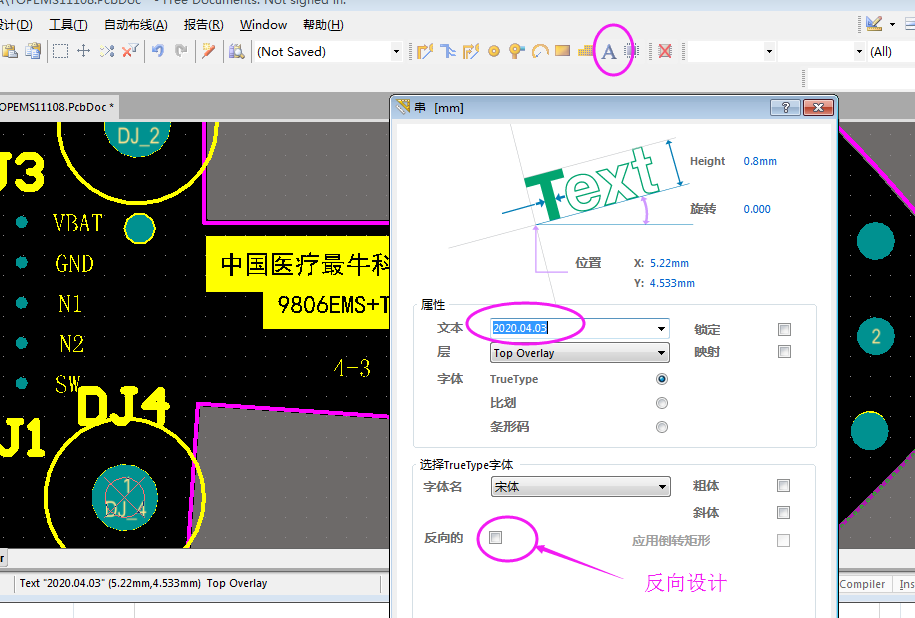Click the Redo arrow icon
This screenshot has width=915, height=618.
181,51
